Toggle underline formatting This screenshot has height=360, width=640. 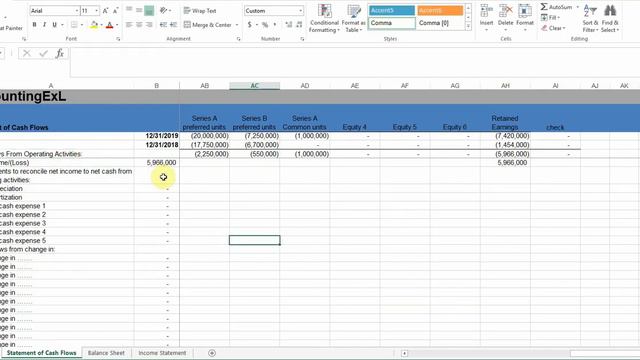click(54, 25)
